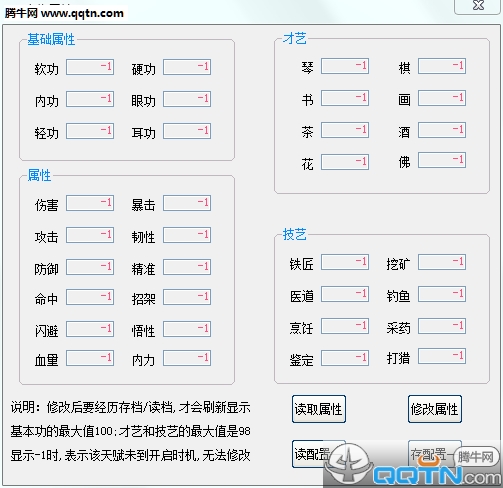Select the 钓鱼 skill value field
Viewport: 503px width, 488px height.
click(442, 294)
